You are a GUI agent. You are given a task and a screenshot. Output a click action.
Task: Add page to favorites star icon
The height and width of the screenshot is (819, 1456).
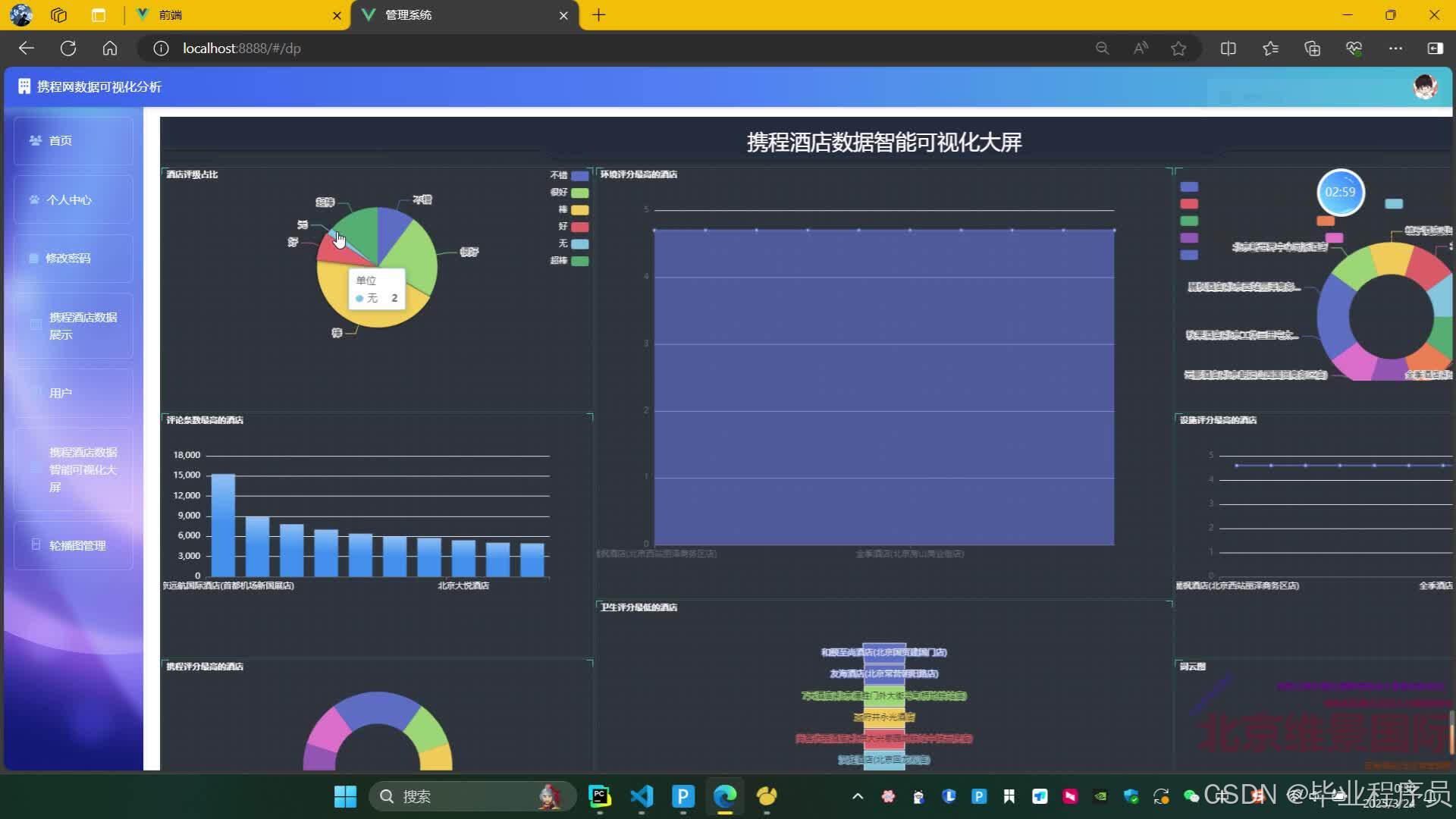[x=1178, y=49]
